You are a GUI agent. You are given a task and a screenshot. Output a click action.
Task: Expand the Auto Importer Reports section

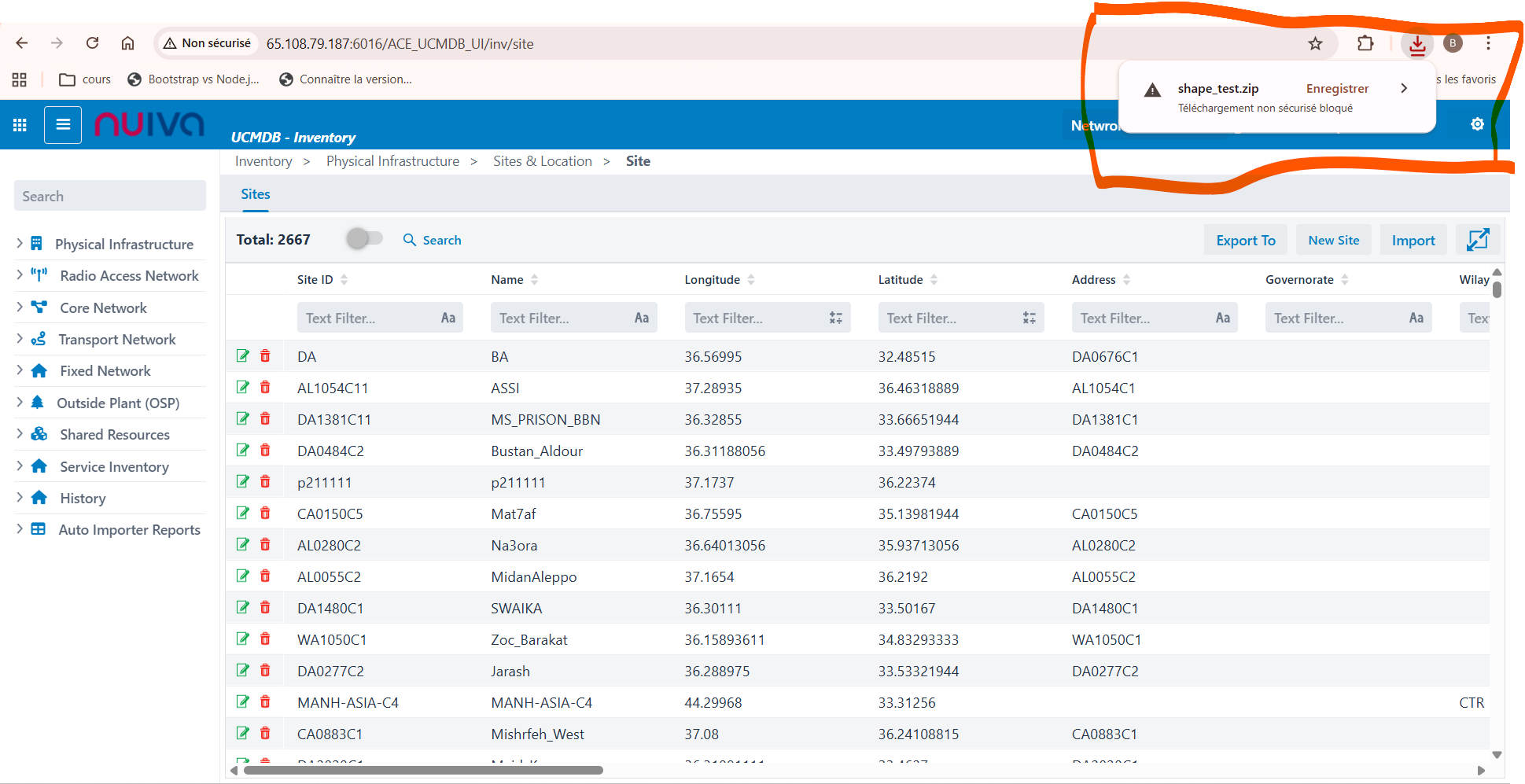[x=20, y=529]
